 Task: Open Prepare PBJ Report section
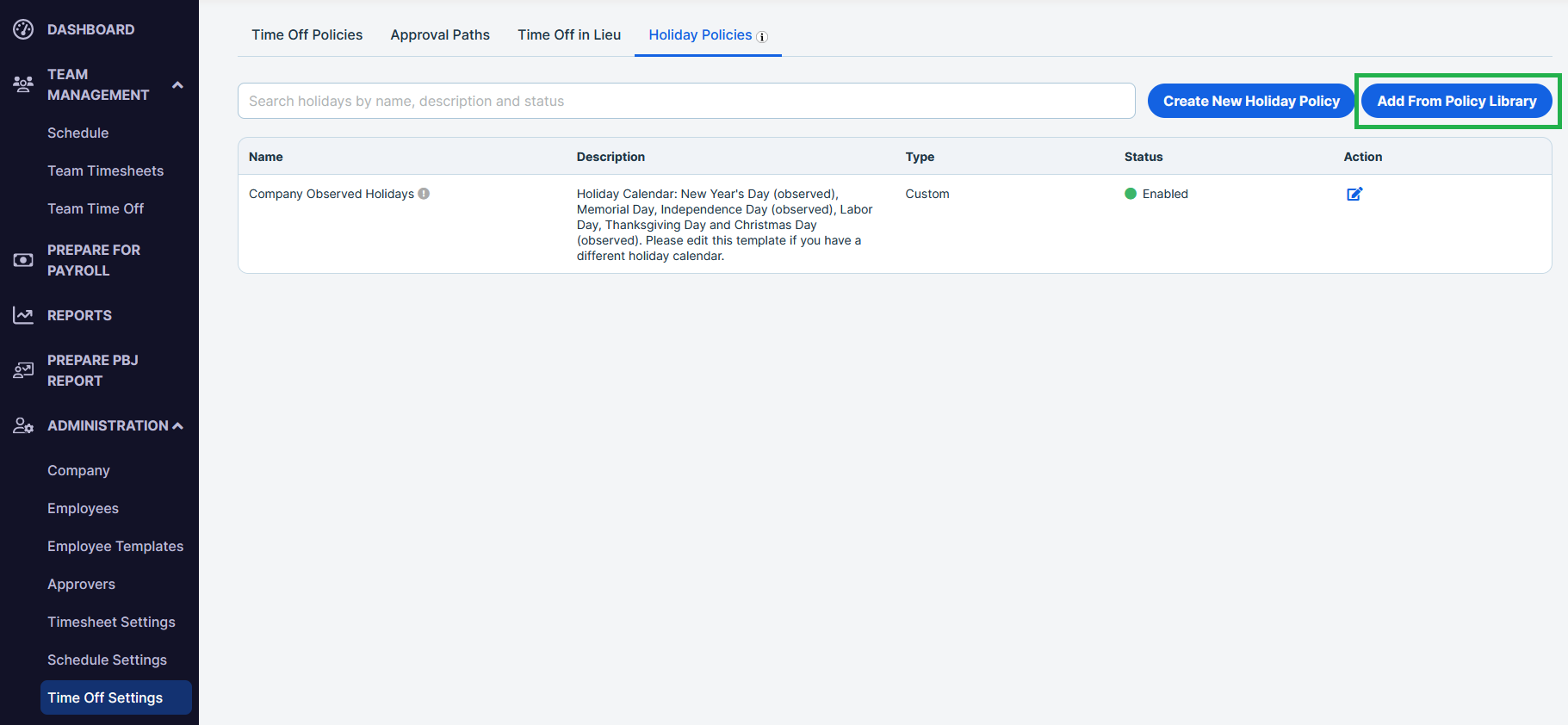(x=92, y=370)
